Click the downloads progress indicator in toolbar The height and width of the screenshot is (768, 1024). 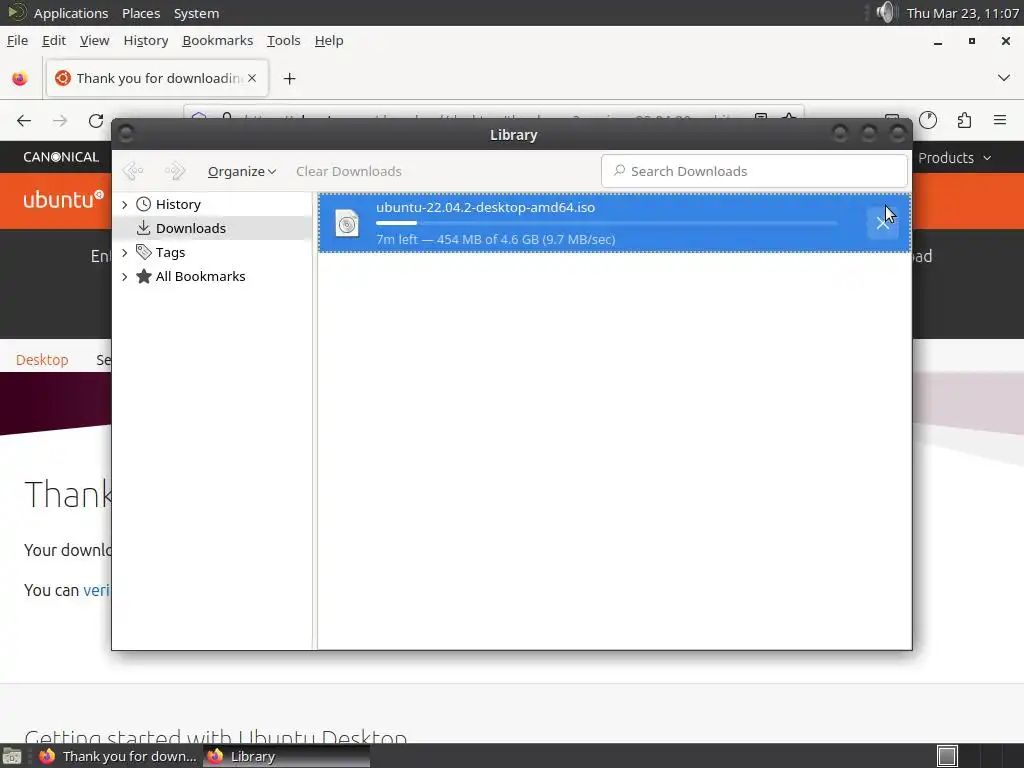point(928,120)
